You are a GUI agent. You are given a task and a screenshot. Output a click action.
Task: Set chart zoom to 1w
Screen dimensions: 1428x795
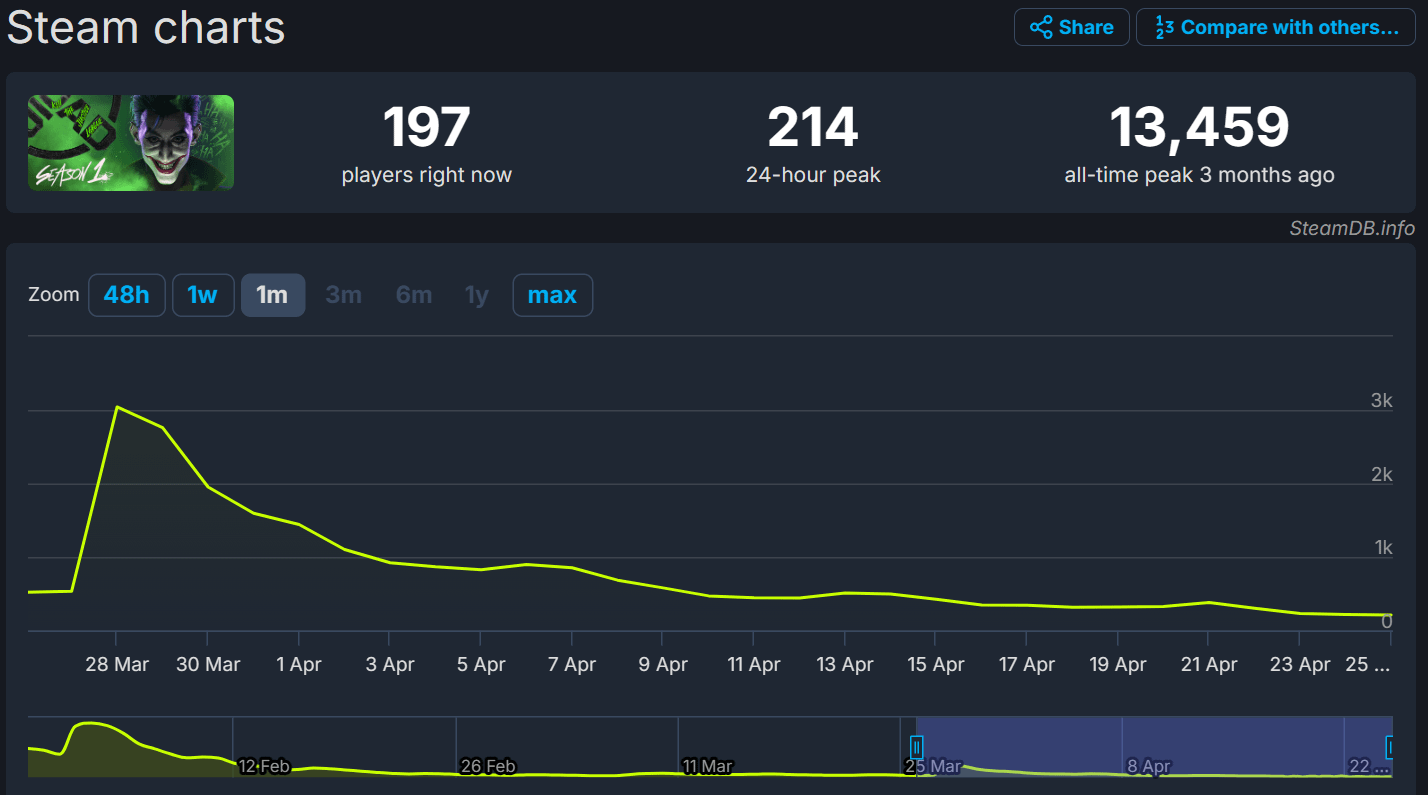tap(203, 295)
